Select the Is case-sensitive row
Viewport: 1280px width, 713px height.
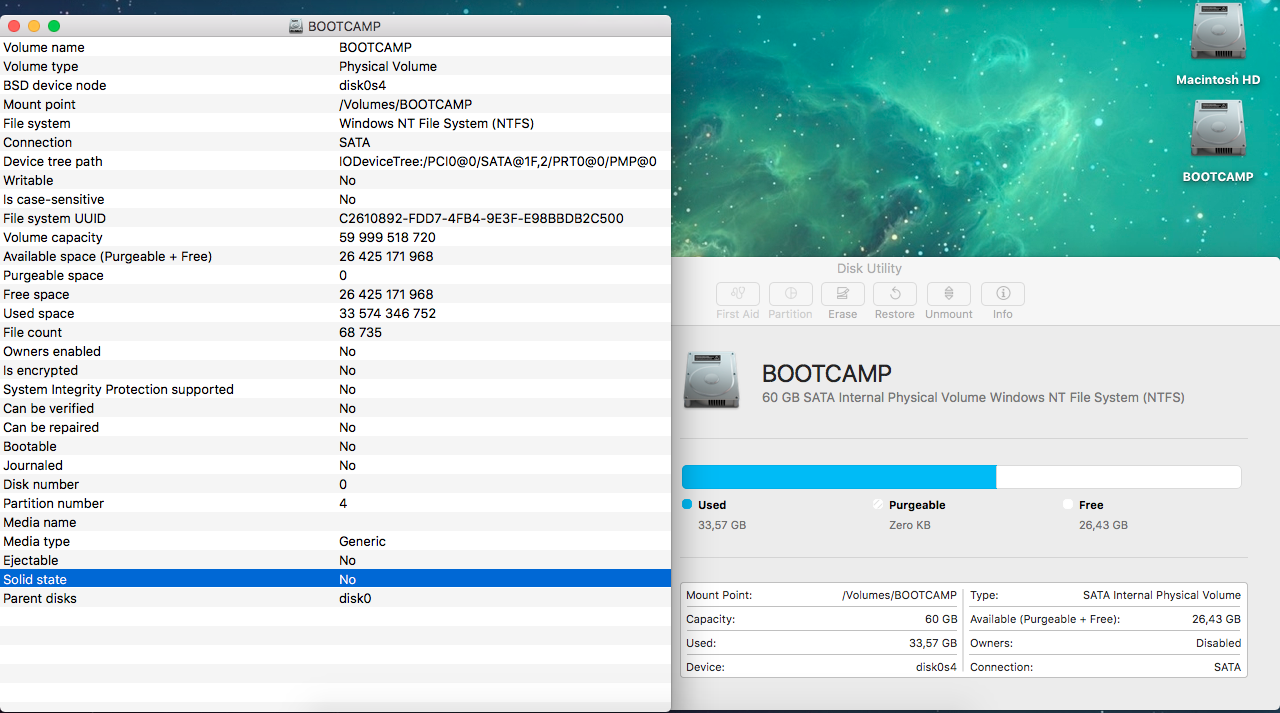[335, 199]
